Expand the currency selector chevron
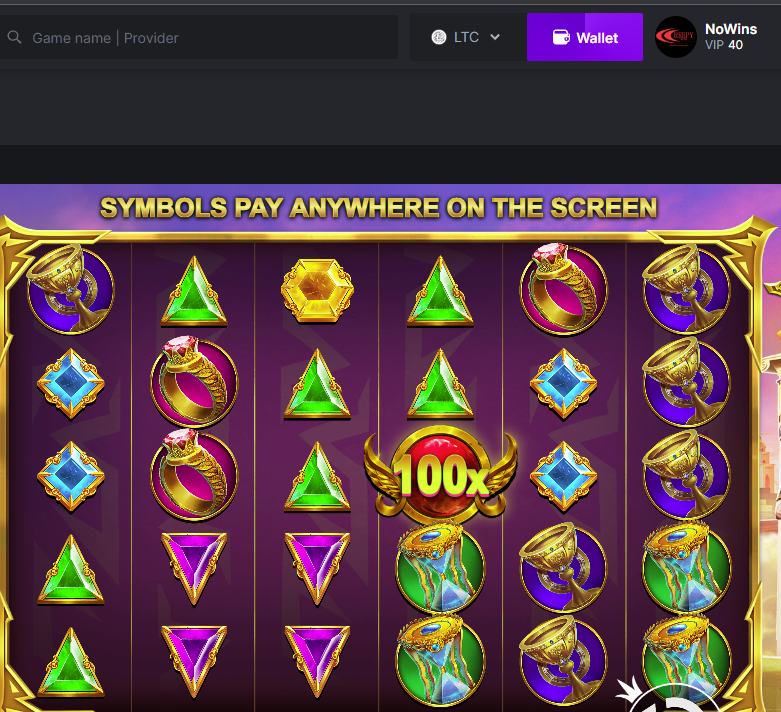This screenshot has height=712, width=781. 495,37
